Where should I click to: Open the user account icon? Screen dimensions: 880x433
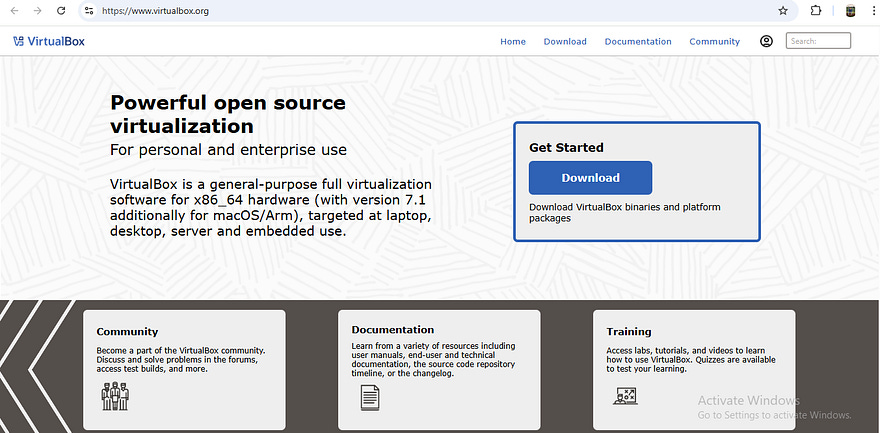[766, 41]
